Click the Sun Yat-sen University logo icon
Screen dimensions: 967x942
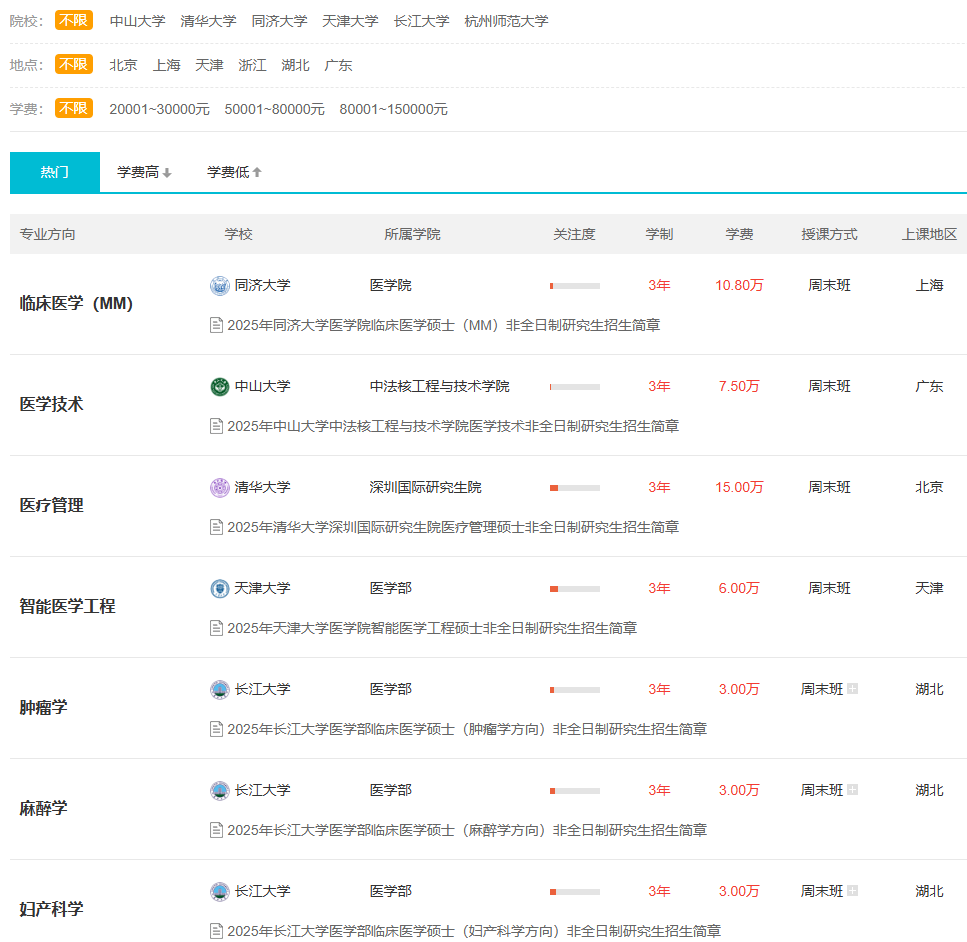click(x=220, y=387)
